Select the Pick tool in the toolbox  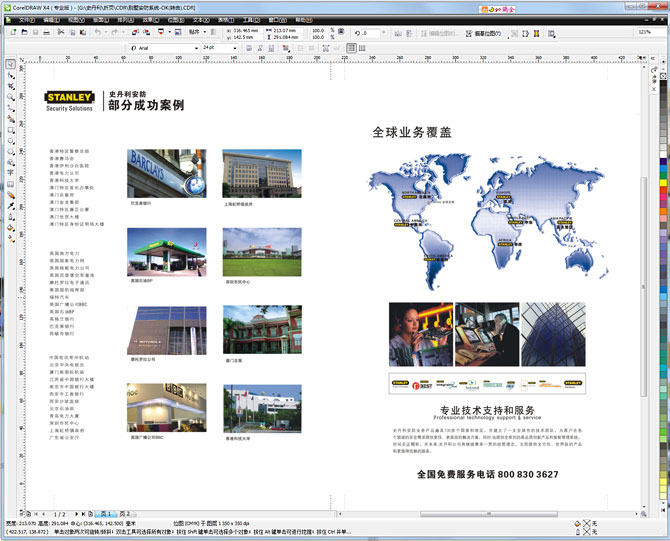click(x=10, y=65)
